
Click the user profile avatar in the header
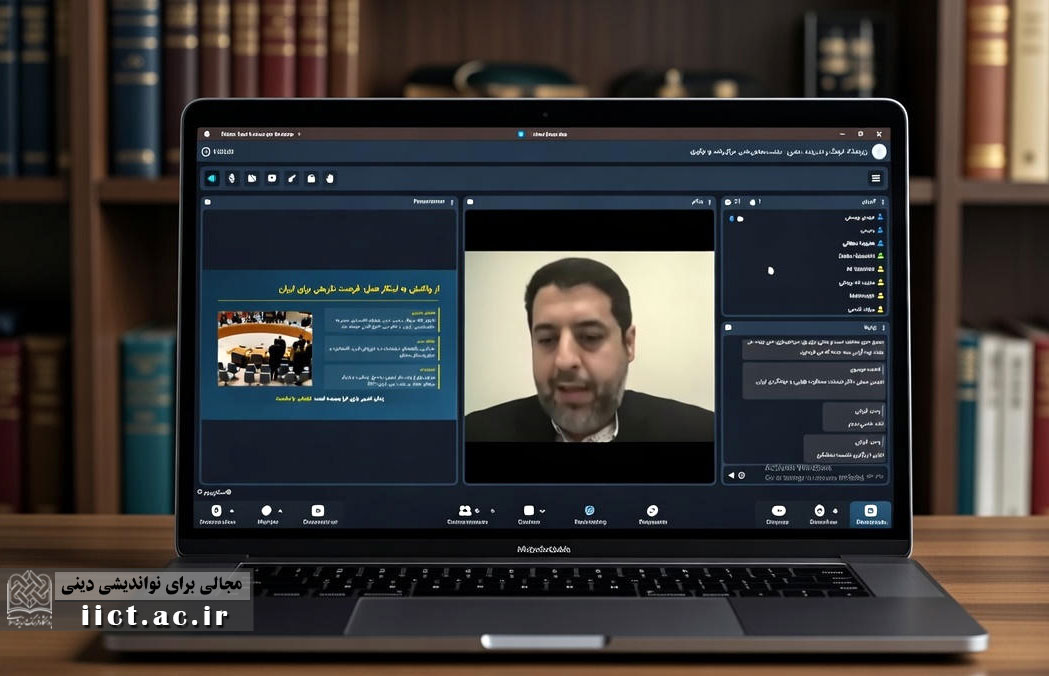tap(879, 151)
